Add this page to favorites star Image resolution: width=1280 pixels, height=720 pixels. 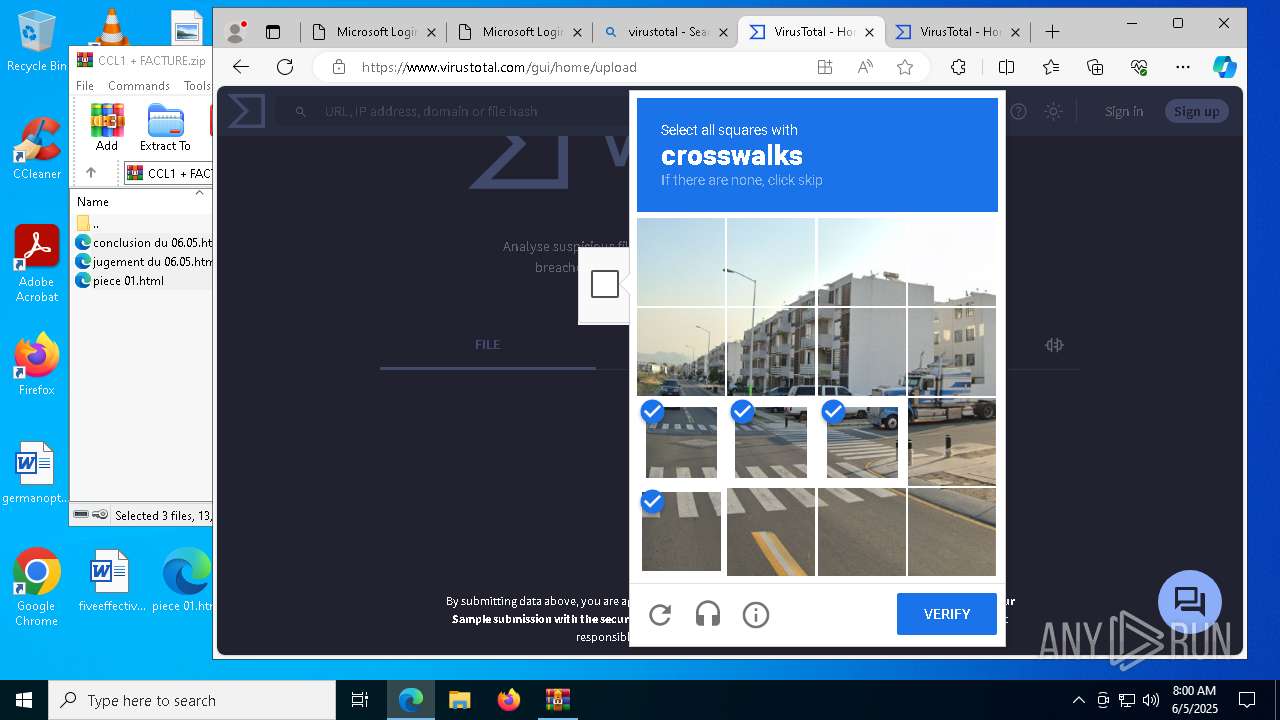click(x=905, y=67)
